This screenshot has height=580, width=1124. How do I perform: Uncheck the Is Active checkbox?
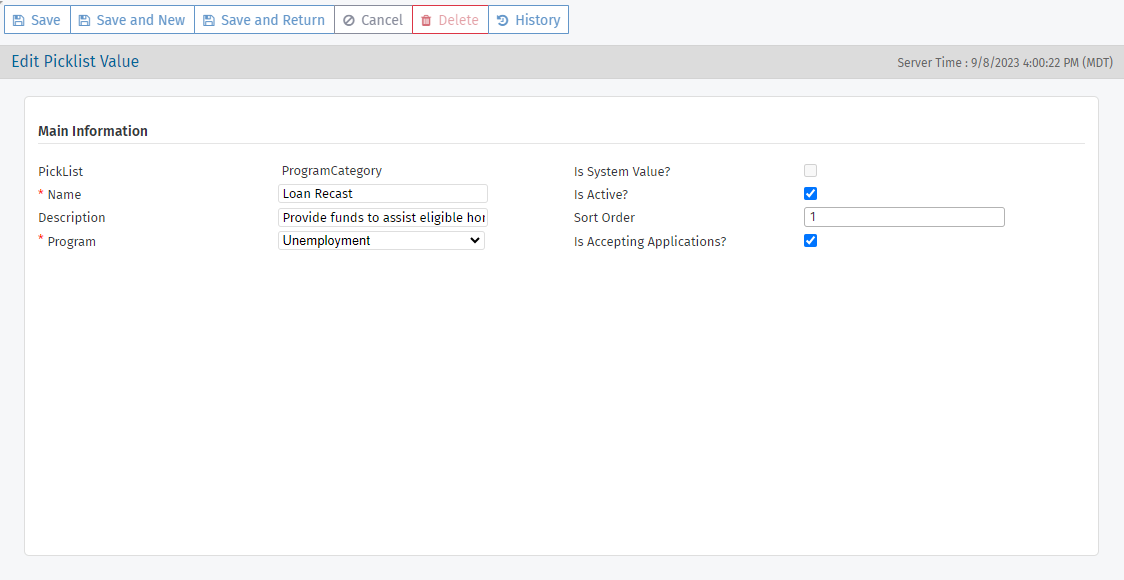[x=810, y=193]
